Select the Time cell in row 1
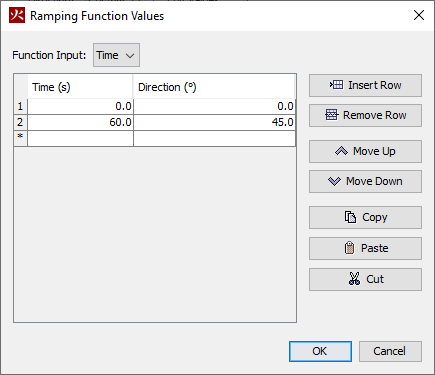 pos(80,106)
